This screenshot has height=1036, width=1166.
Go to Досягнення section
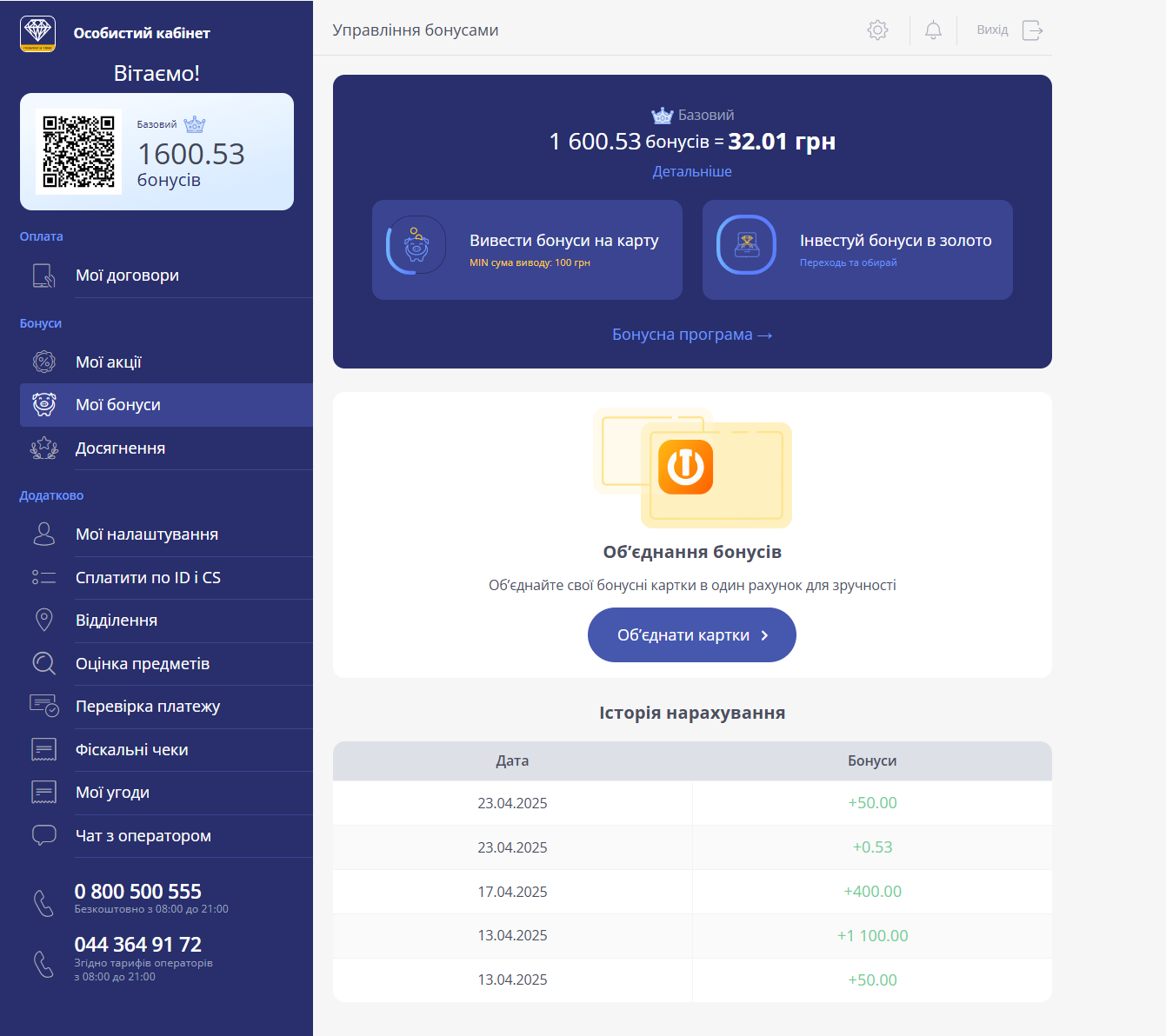(x=120, y=448)
